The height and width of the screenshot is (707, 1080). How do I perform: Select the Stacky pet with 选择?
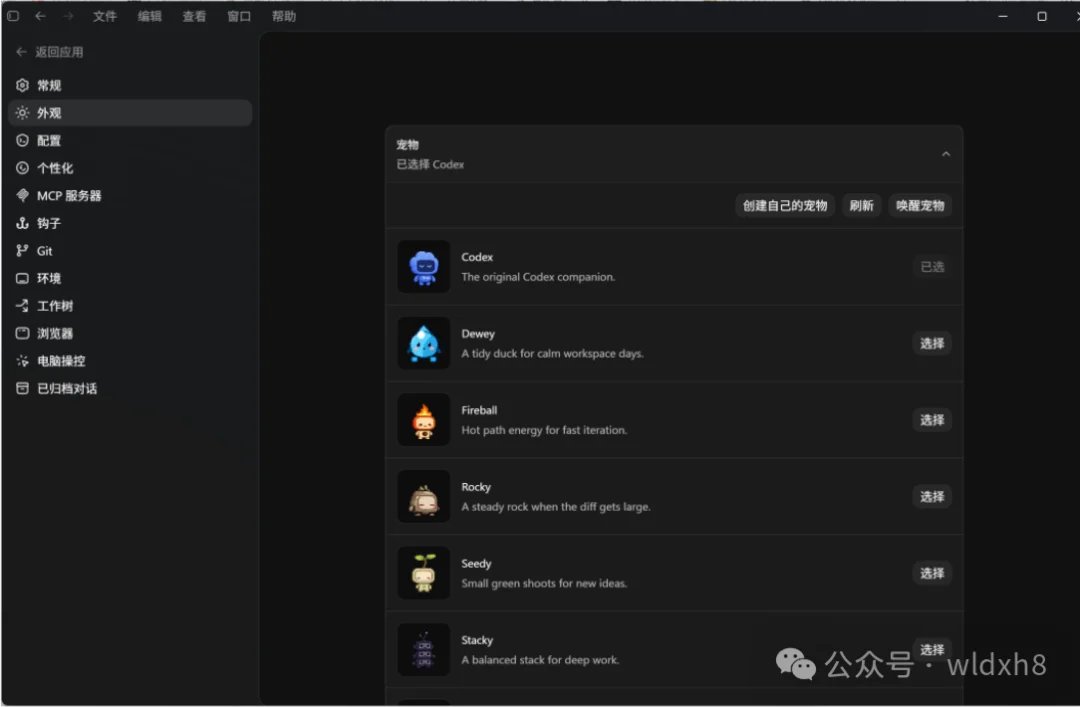point(932,649)
